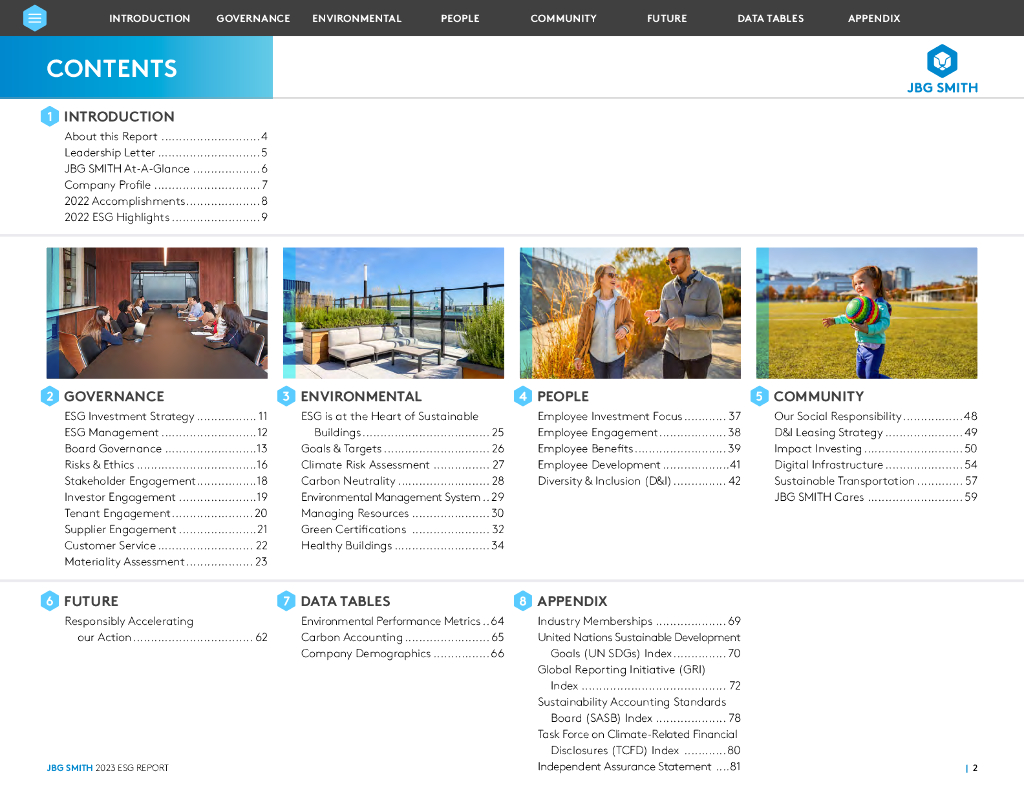Screen dimensions: 1024x791
Task: Open Goals & Targets entry
Action: pos(402,449)
